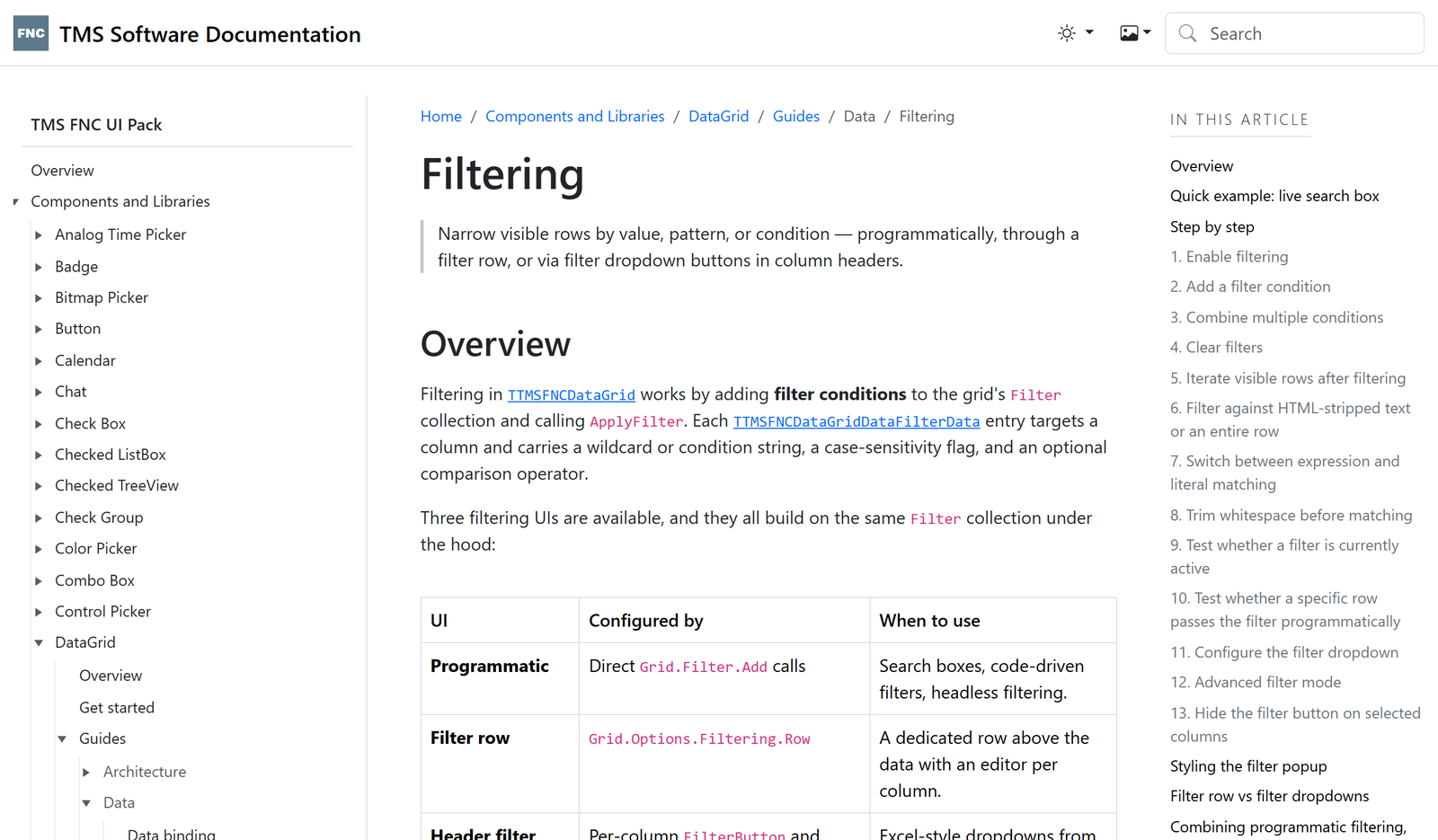Open the image display options dropdown
The image size is (1438, 840).
[x=1135, y=33]
